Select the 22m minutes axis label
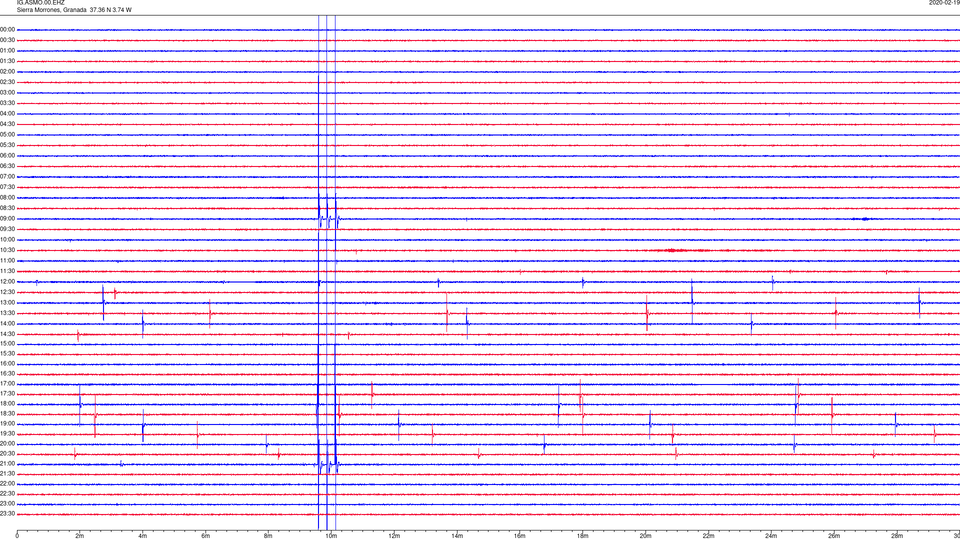 click(708, 536)
